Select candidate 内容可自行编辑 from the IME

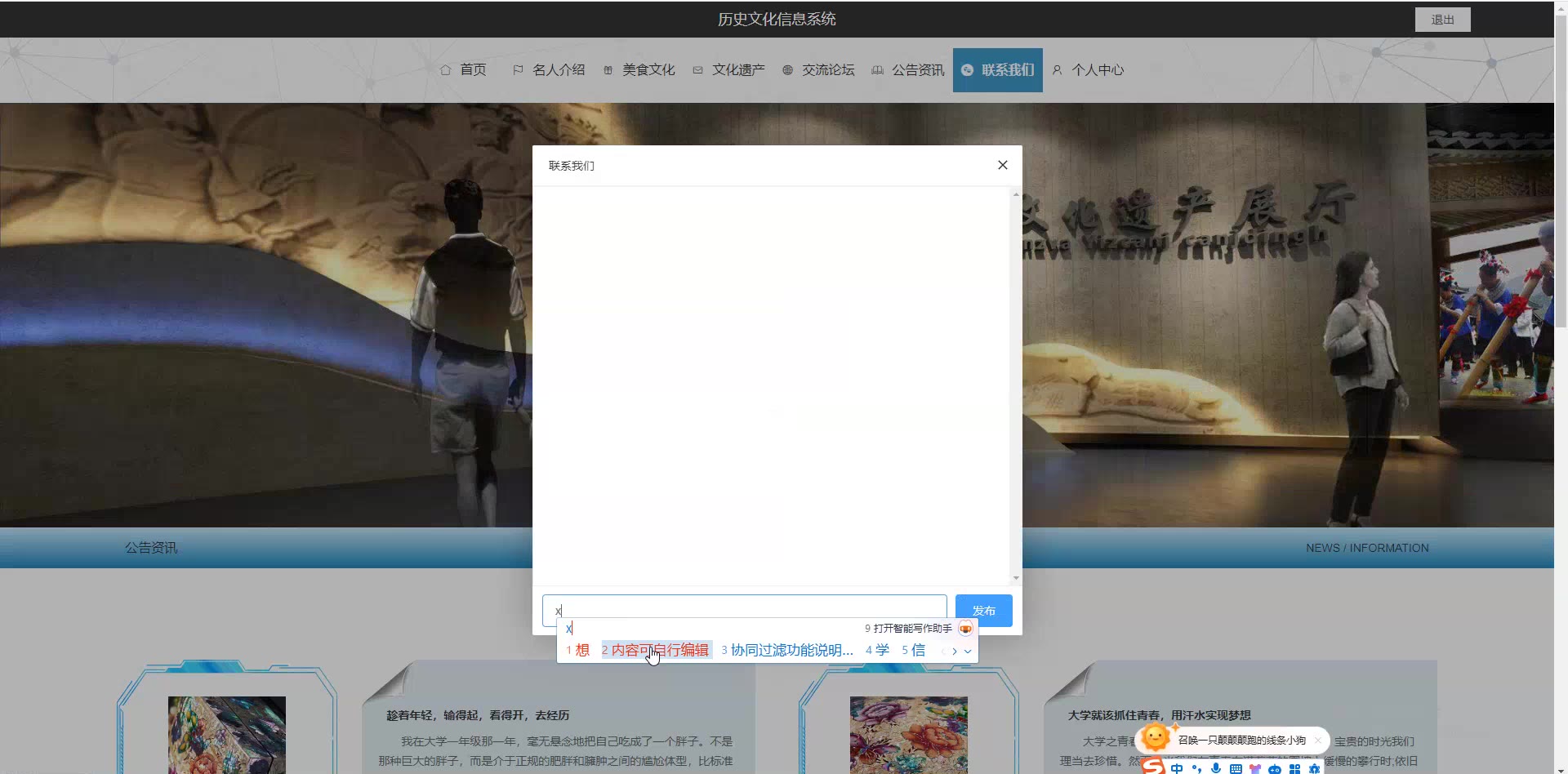(x=661, y=650)
